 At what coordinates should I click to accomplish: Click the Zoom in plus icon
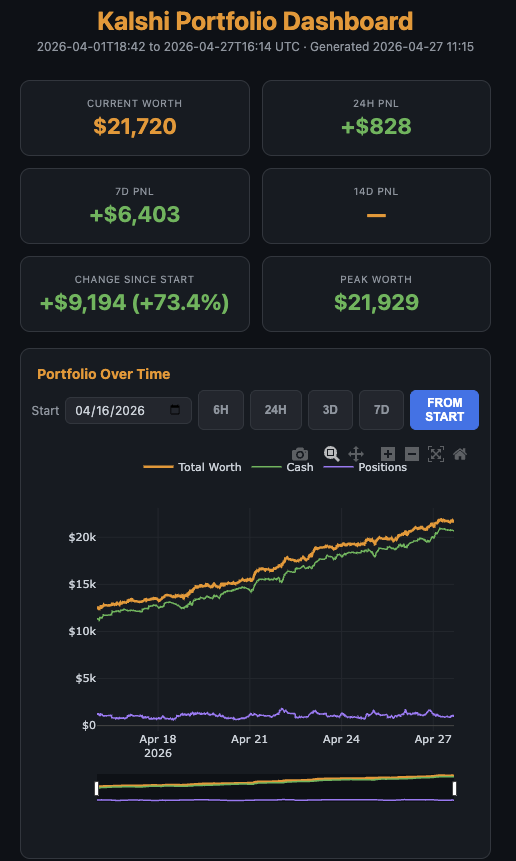[x=388, y=454]
